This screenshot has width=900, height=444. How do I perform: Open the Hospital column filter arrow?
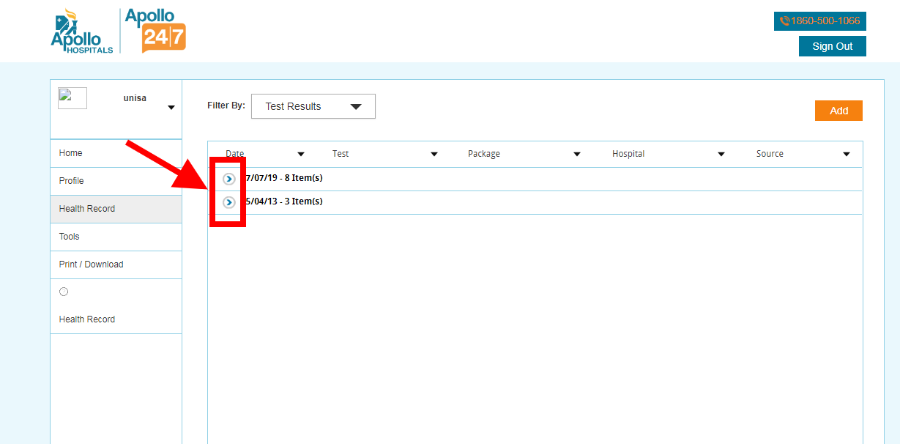pyautogui.click(x=721, y=154)
